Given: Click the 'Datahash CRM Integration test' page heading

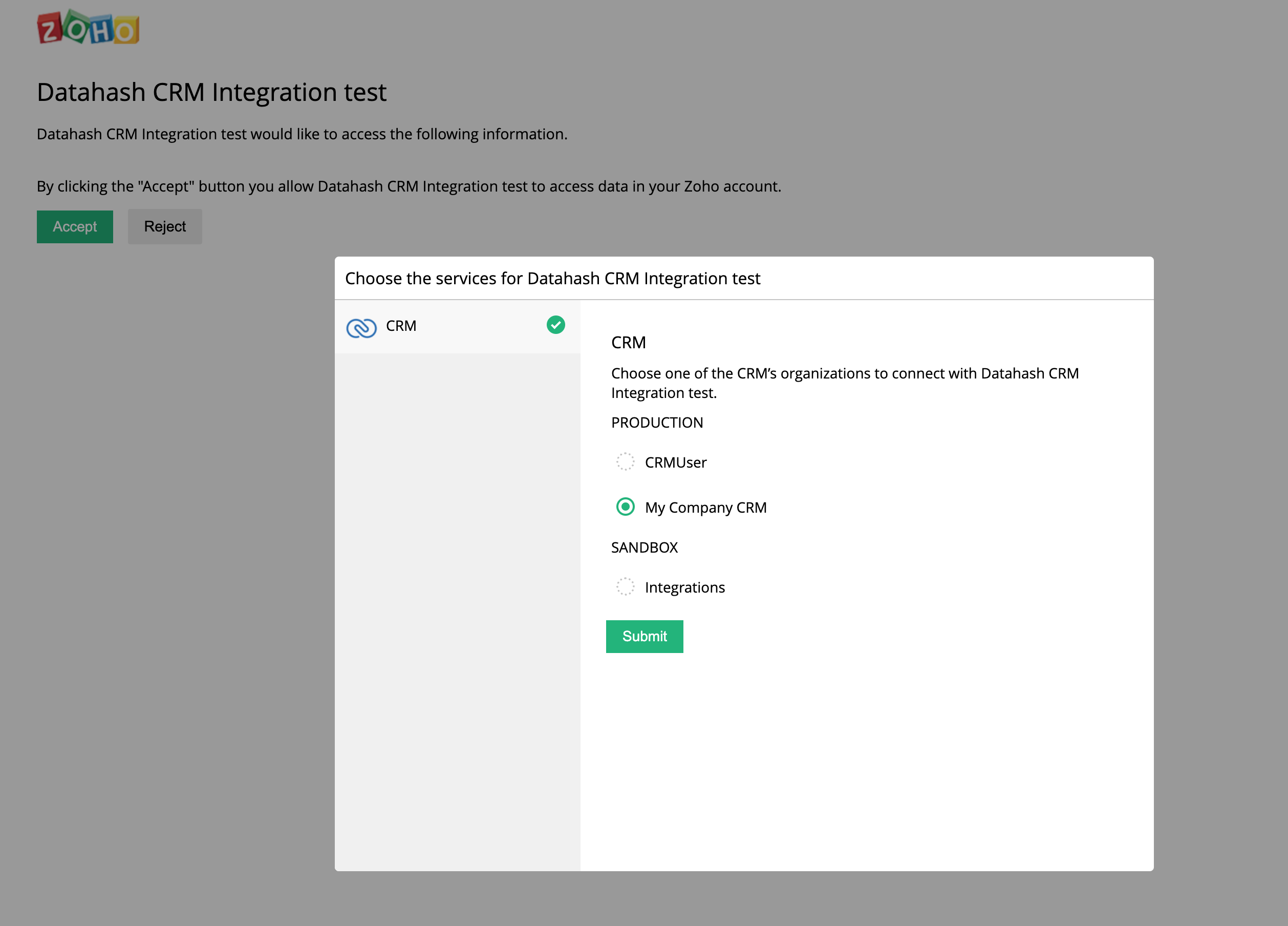Looking at the screenshot, I should (212, 92).
